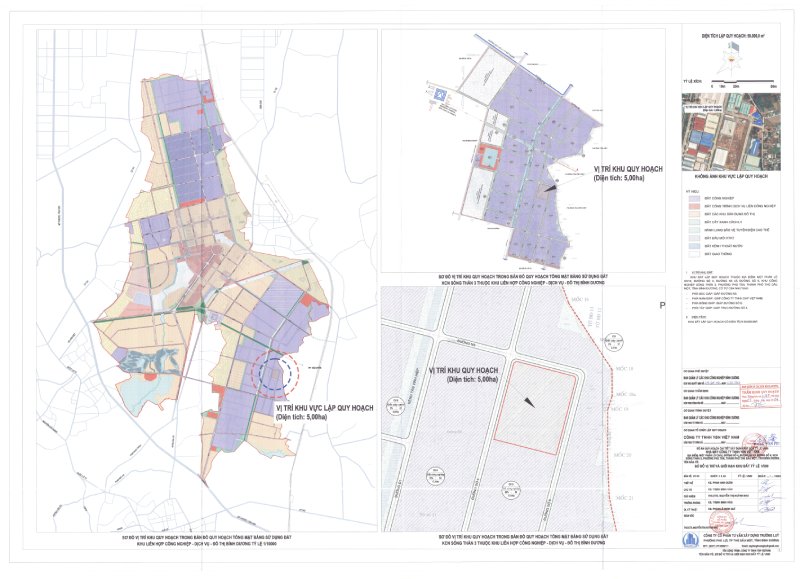Click the 'MỐC 21' boundary marker label
This screenshot has height=579, width=800.
pos(623,497)
